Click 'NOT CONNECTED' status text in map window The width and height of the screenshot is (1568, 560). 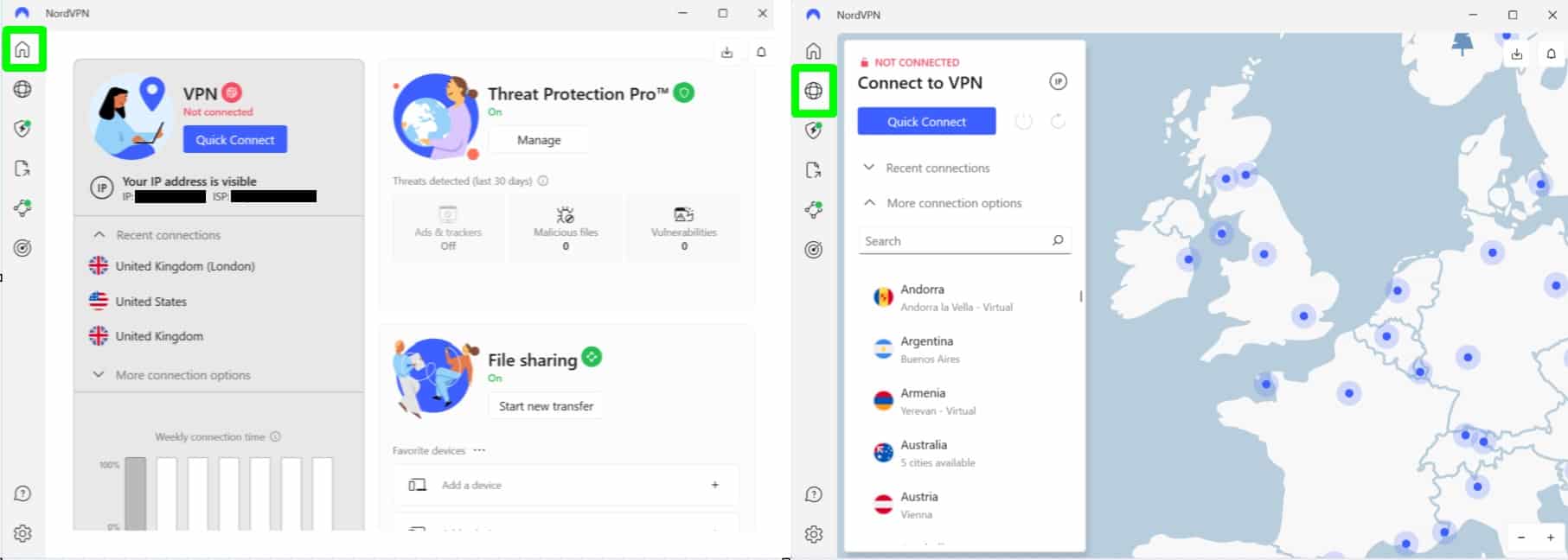917,62
